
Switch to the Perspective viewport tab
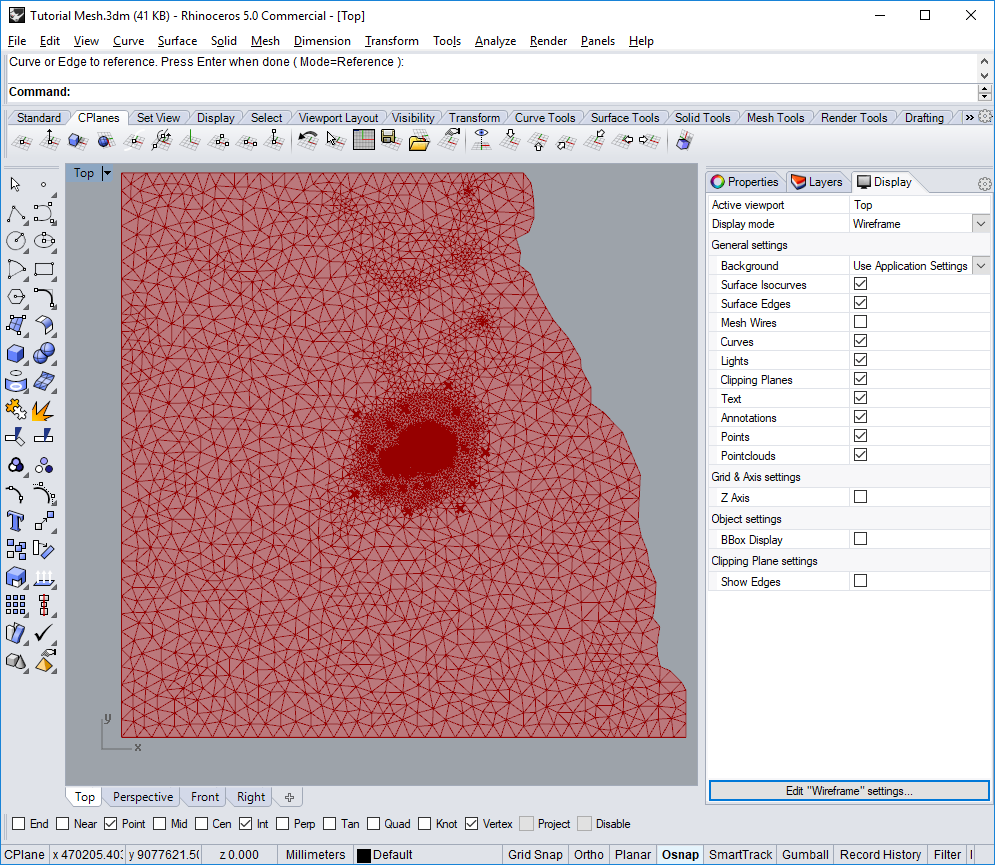(x=143, y=797)
